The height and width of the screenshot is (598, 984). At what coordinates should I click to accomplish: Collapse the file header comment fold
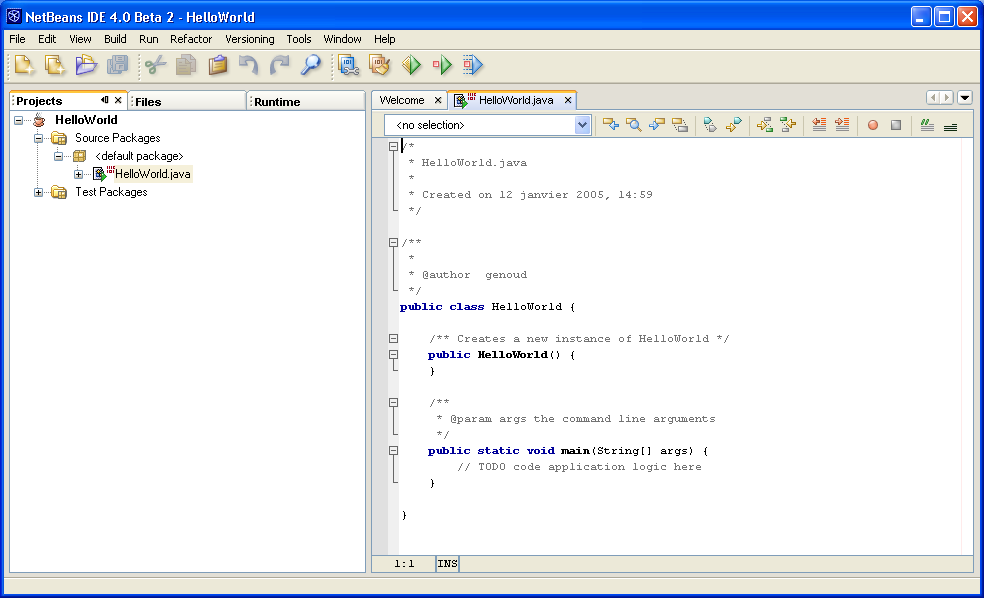click(x=393, y=146)
